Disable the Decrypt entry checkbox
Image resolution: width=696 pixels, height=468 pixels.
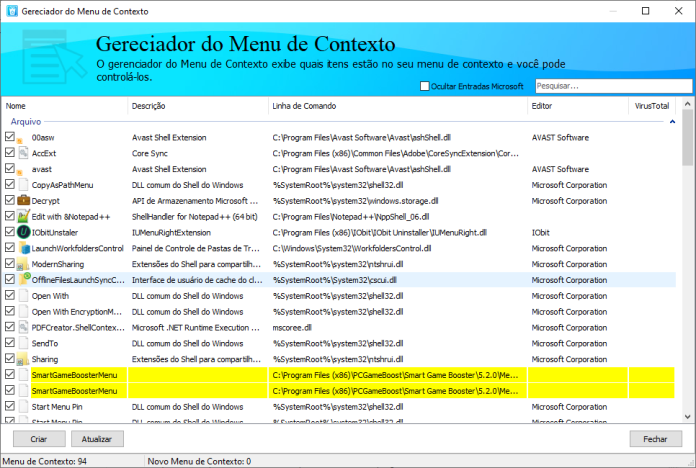pyautogui.click(x=10, y=200)
